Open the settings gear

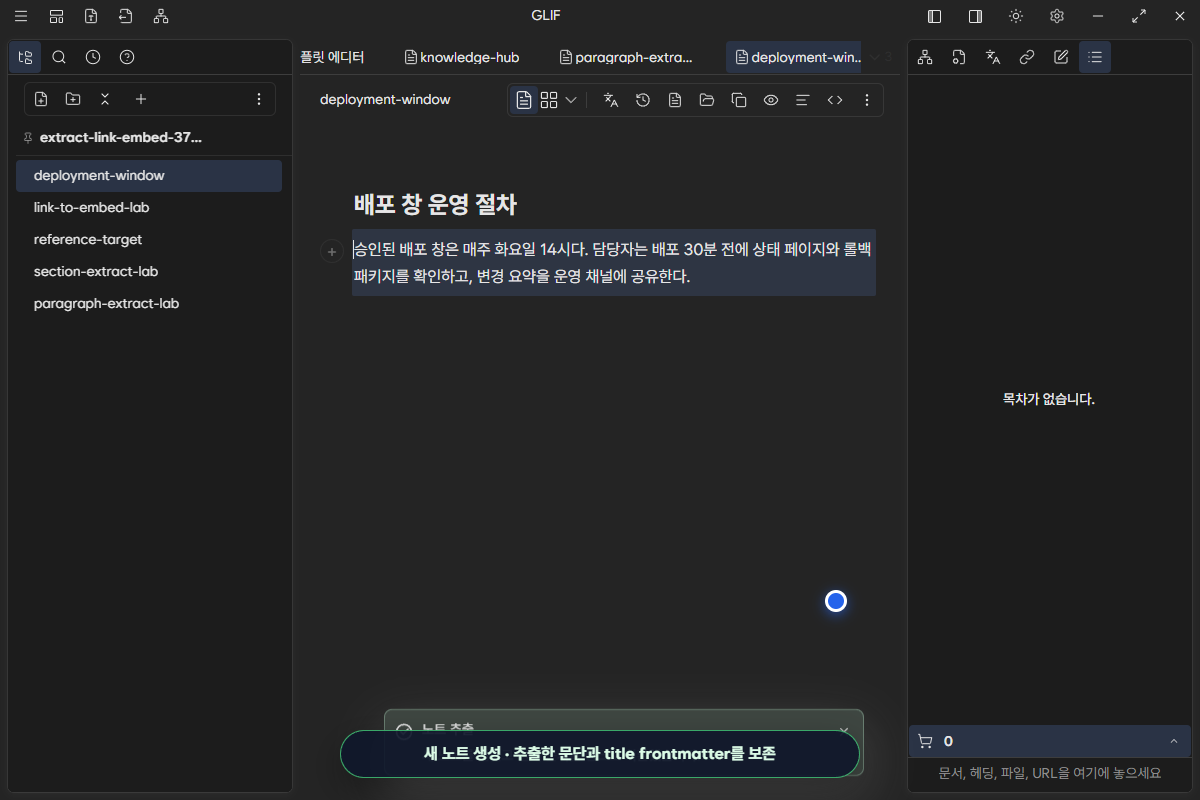tap(1057, 16)
